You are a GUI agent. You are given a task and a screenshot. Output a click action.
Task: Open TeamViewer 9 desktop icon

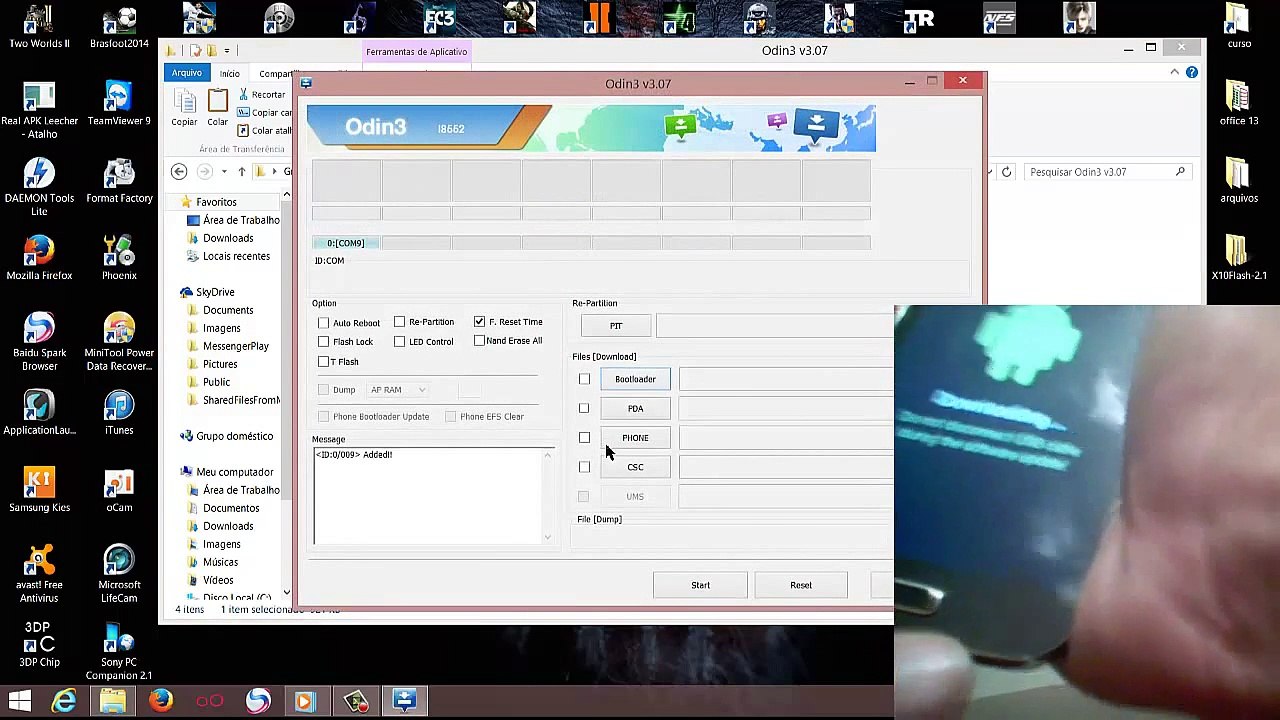point(119,104)
